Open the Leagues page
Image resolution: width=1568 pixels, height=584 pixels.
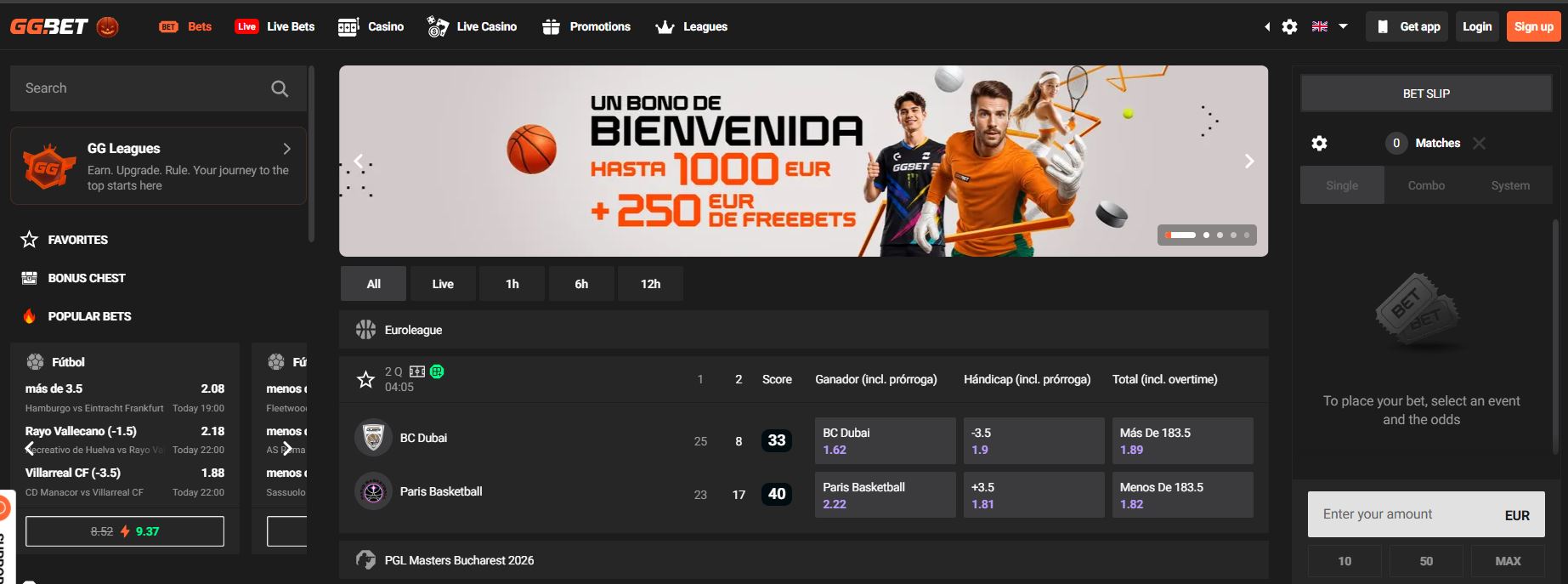pos(692,26)
